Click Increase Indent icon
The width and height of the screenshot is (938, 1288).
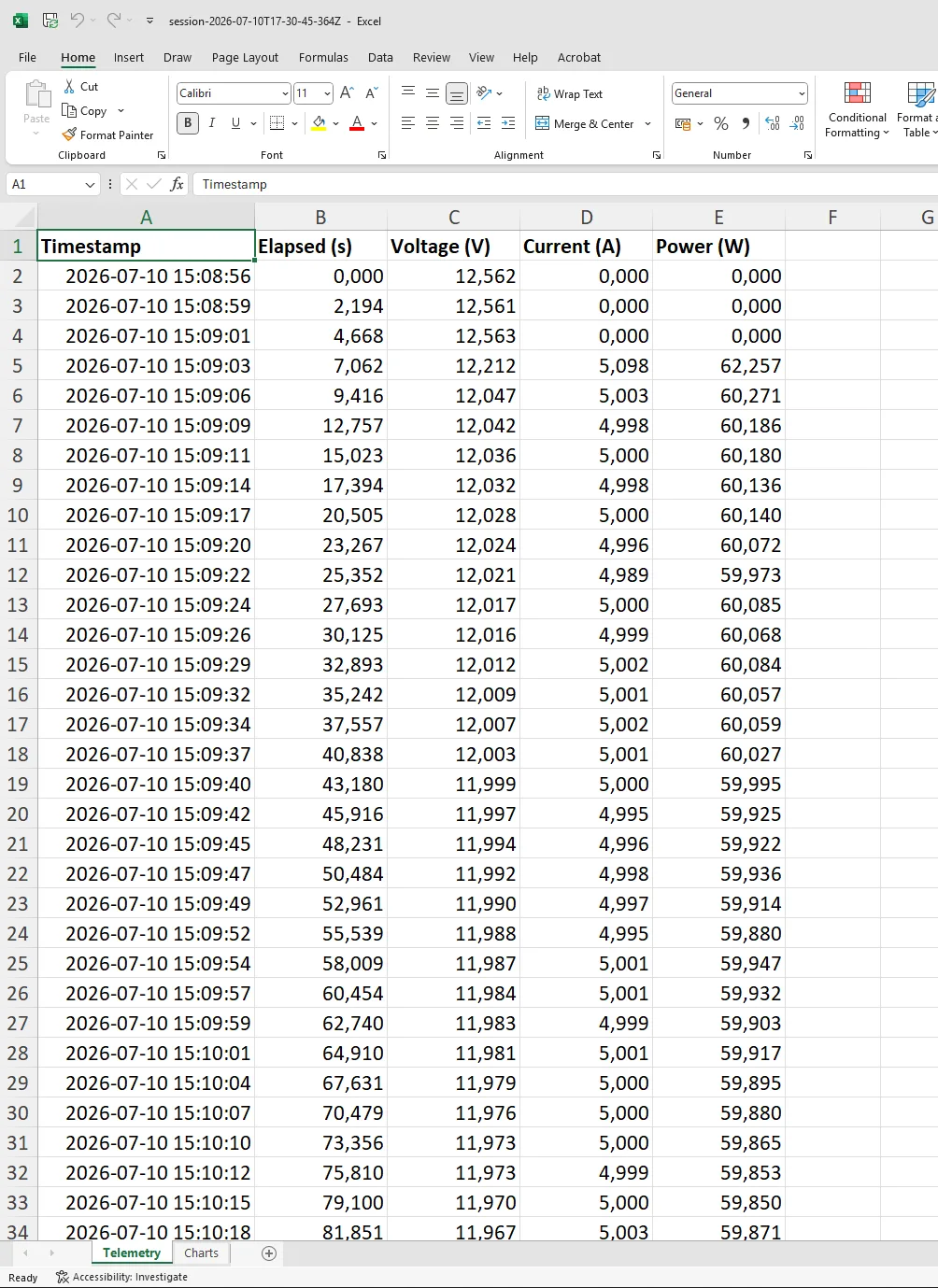(x=508, y=122)
